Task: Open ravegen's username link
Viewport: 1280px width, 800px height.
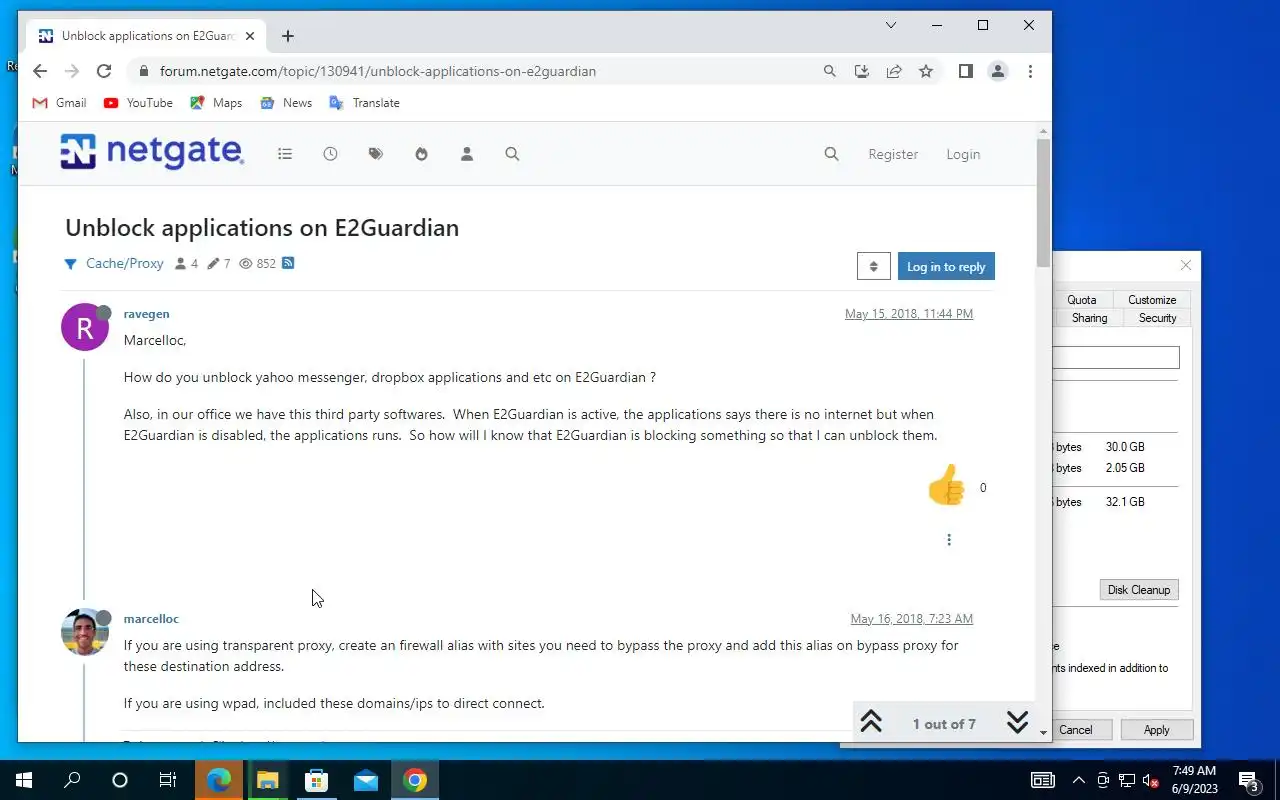Action: (146, 314)
